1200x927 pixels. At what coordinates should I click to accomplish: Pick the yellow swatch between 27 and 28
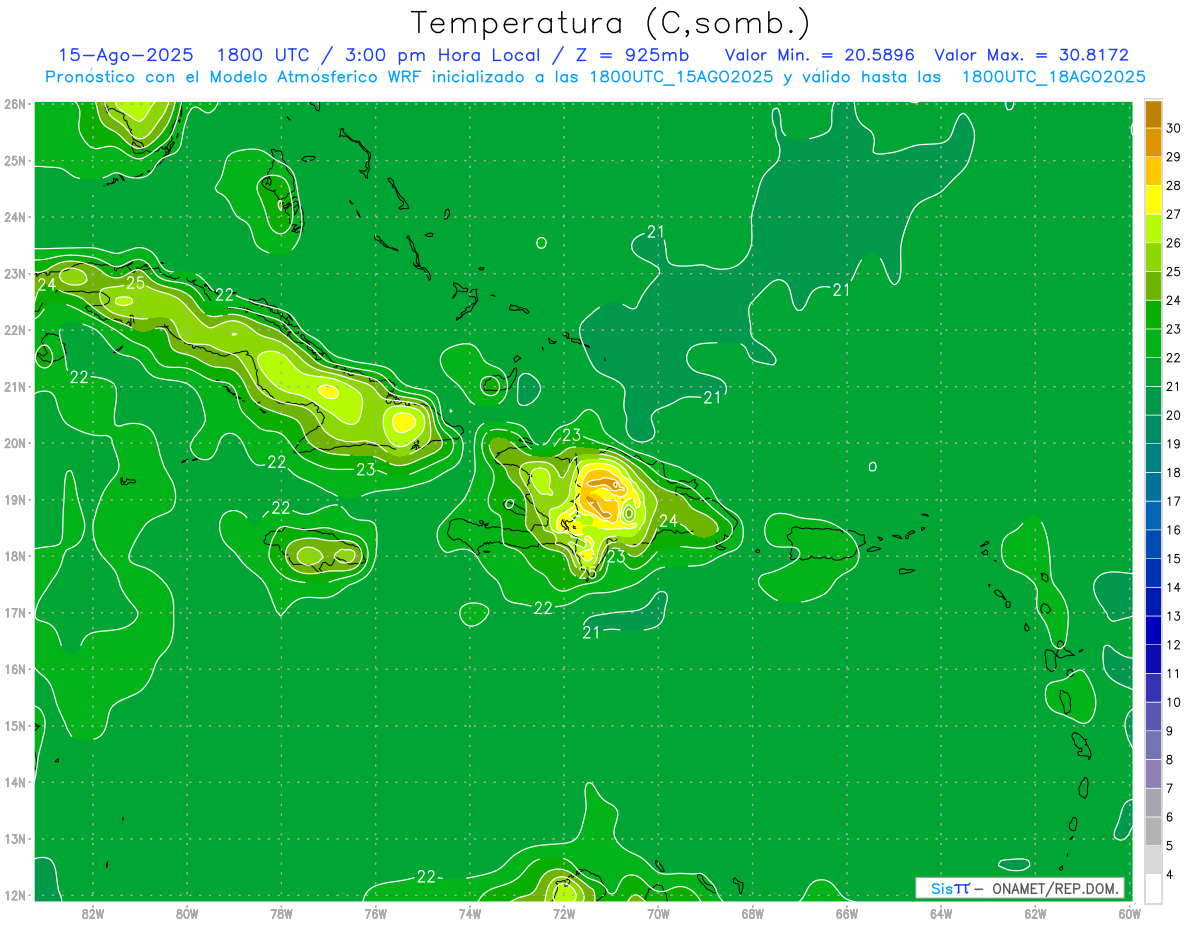(1153, 200)
